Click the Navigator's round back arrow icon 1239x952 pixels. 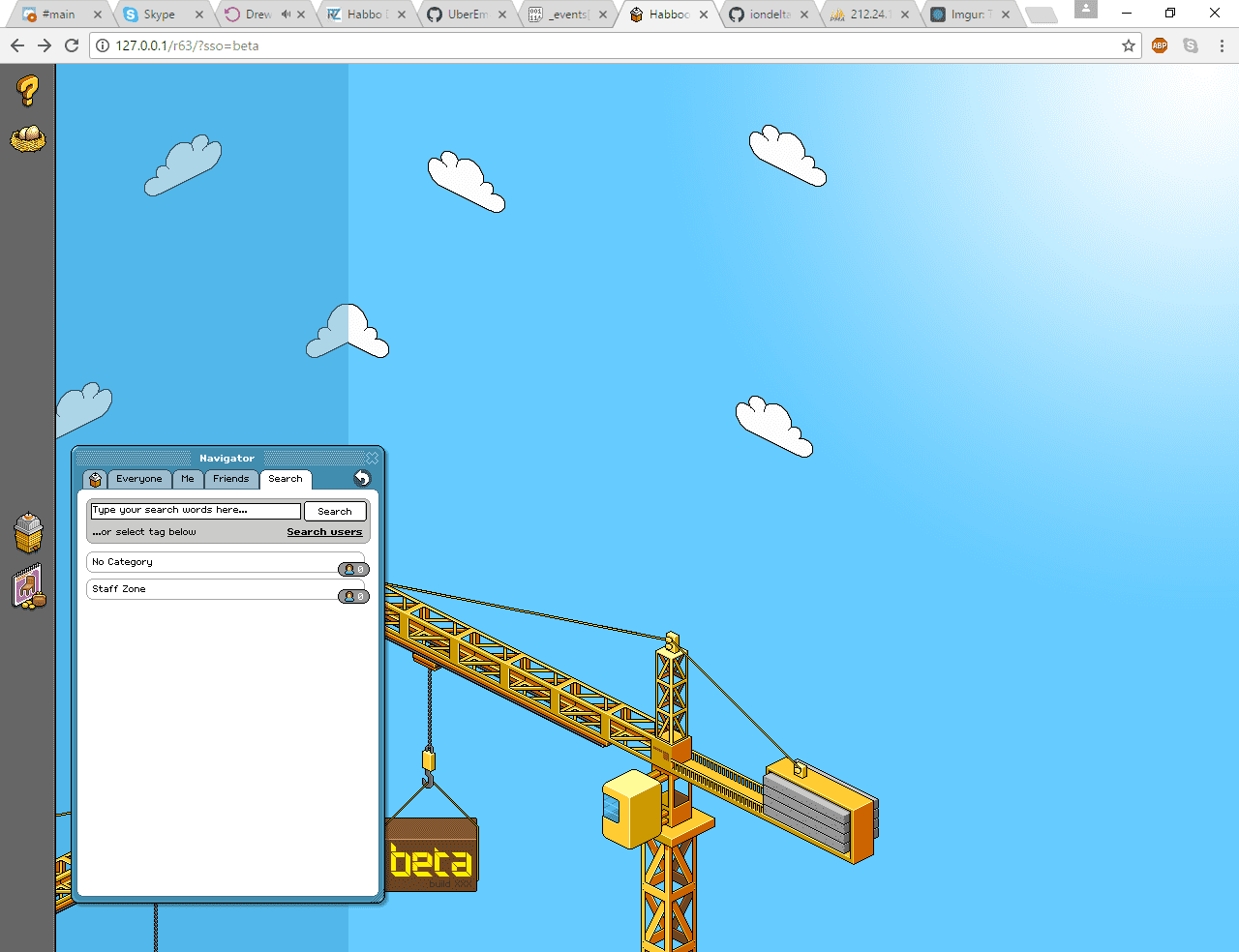pos(362,478)
